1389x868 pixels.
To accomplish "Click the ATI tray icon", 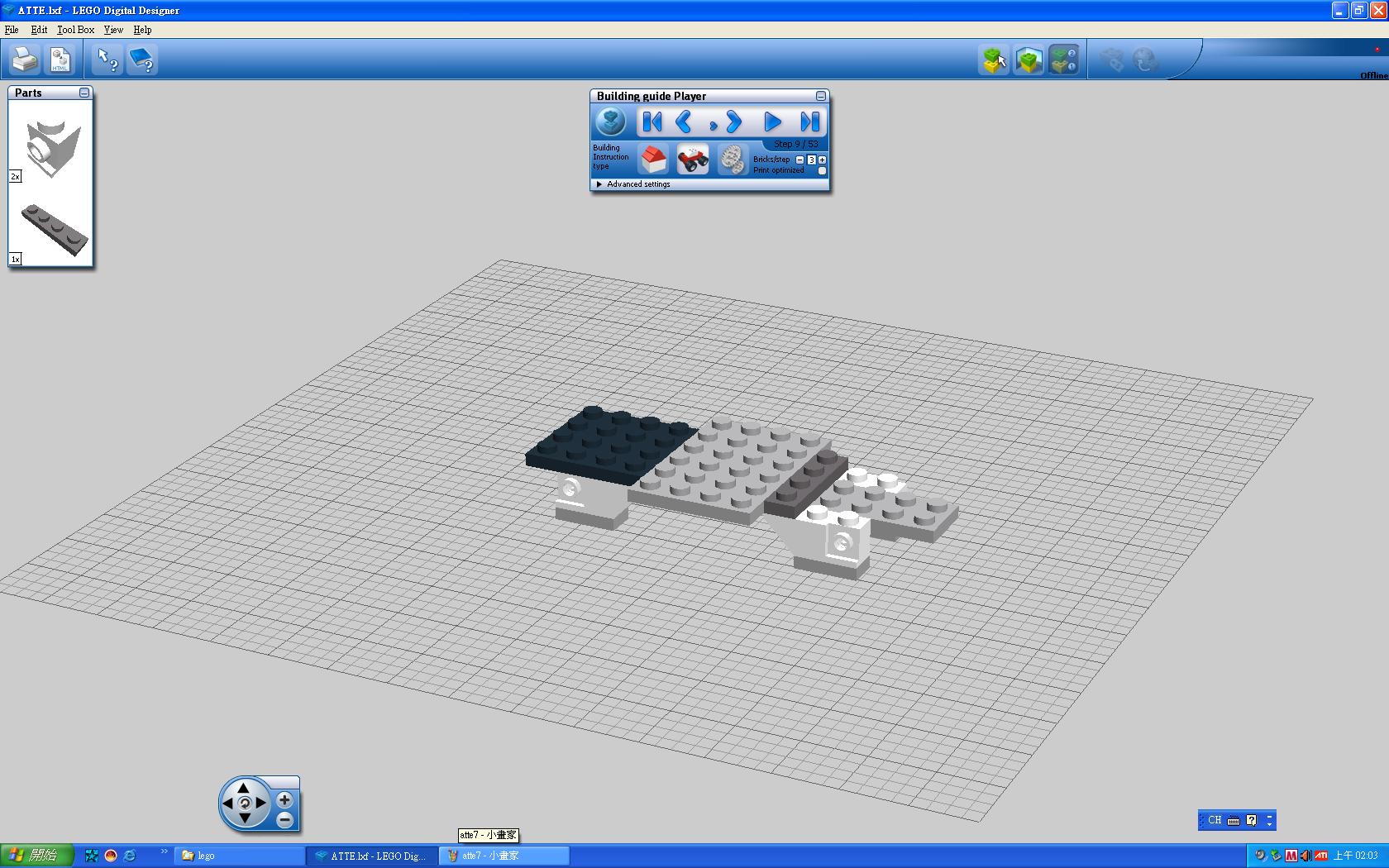I will pyautogui.click(x=1321, y=856).
